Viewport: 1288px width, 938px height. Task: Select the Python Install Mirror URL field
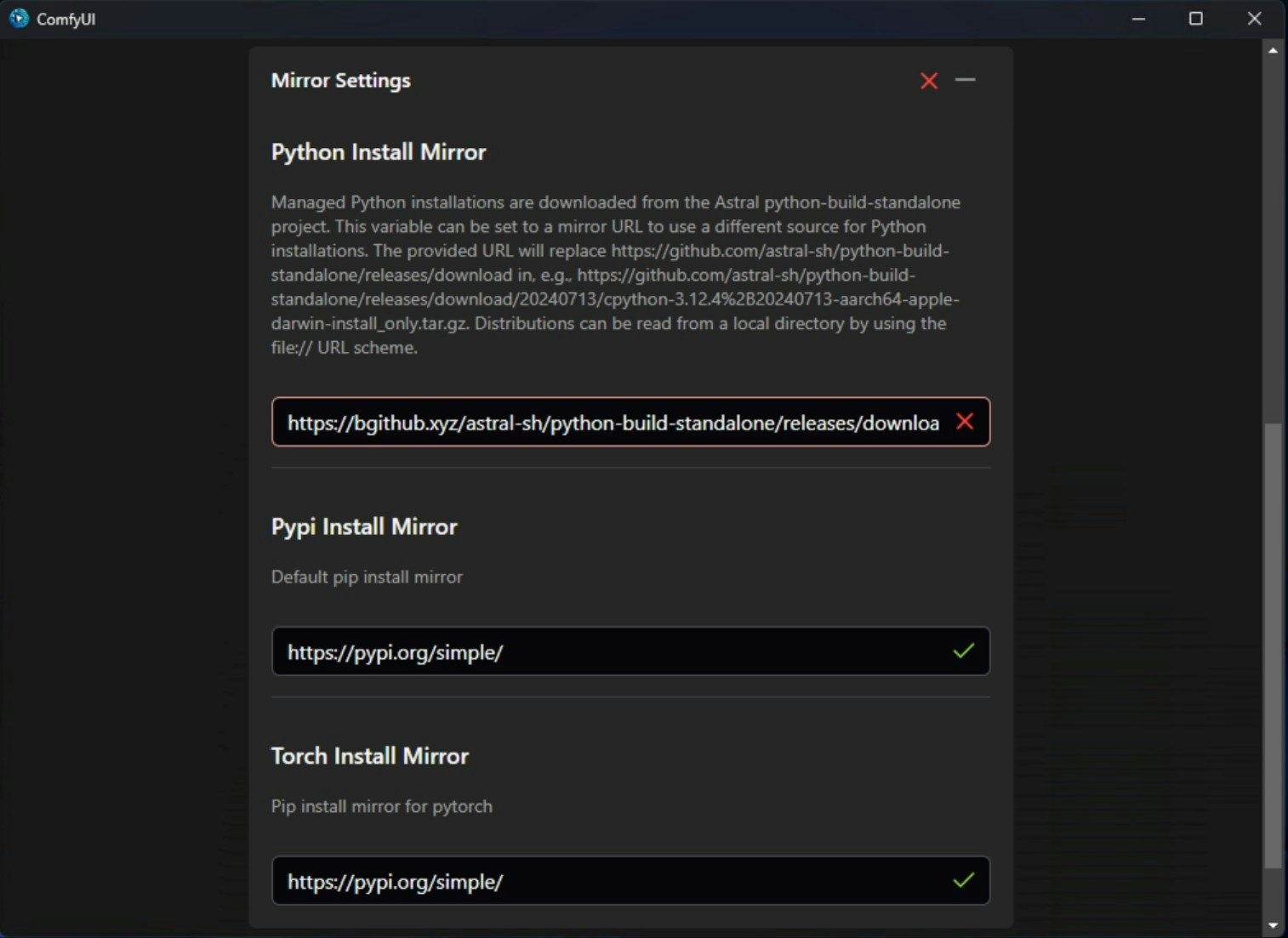tap(596, 422)
